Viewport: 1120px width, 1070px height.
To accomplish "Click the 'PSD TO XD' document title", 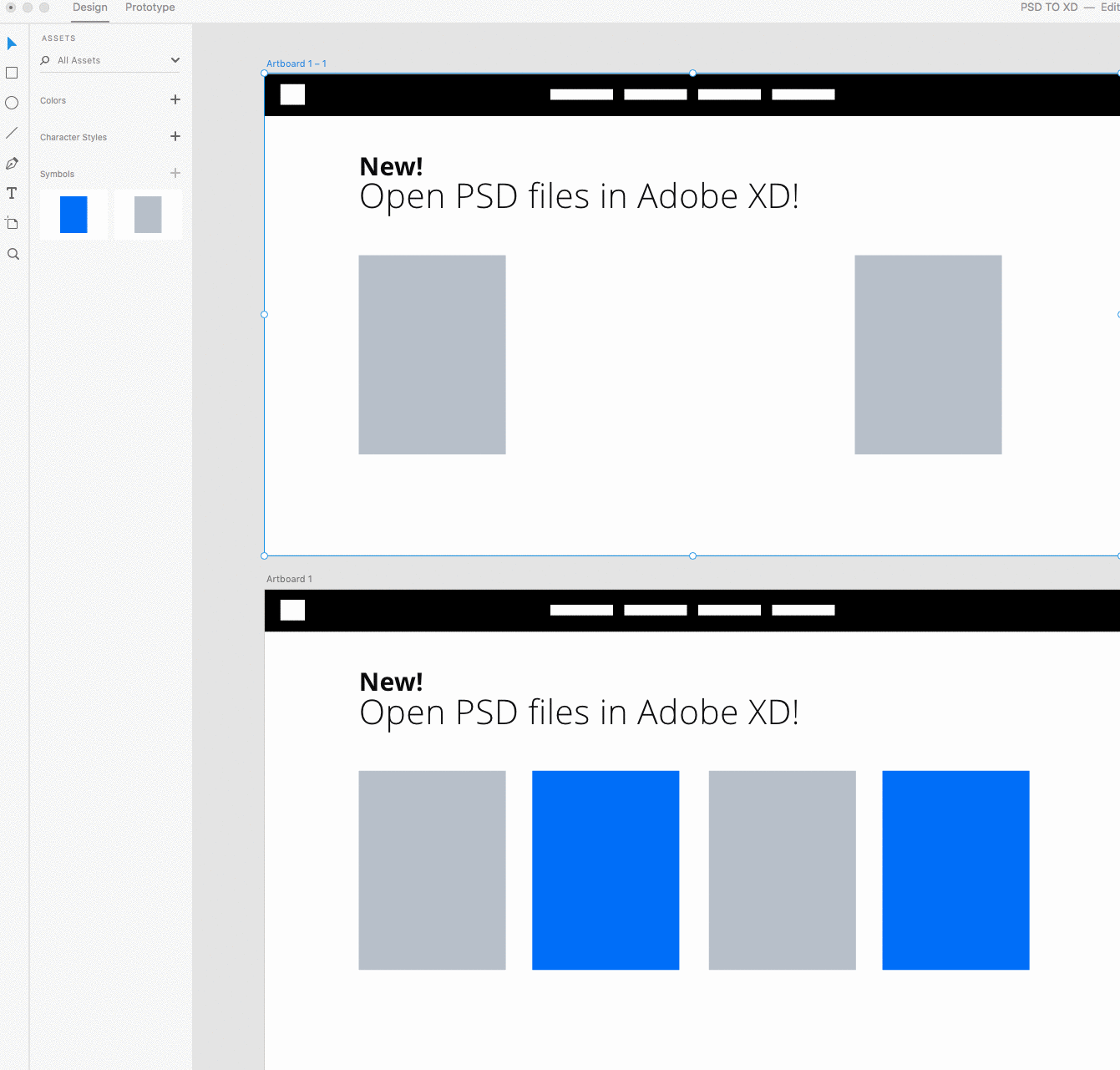I will 1049,7.
